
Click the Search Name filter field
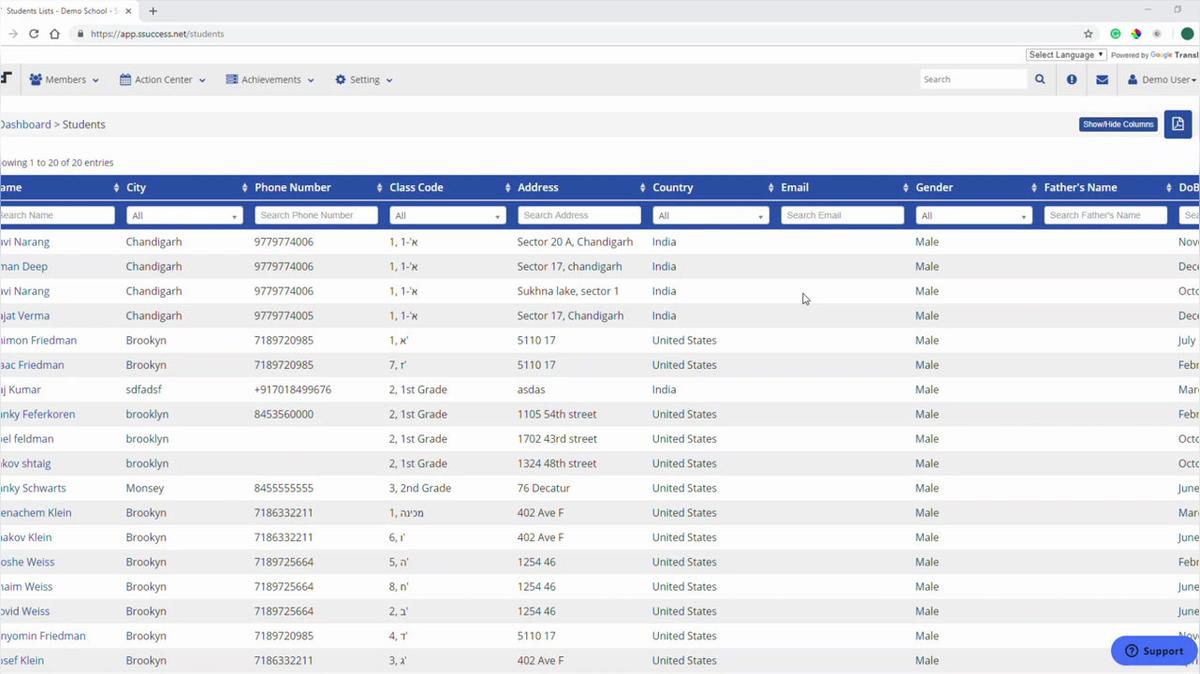(x=57, y=215)
